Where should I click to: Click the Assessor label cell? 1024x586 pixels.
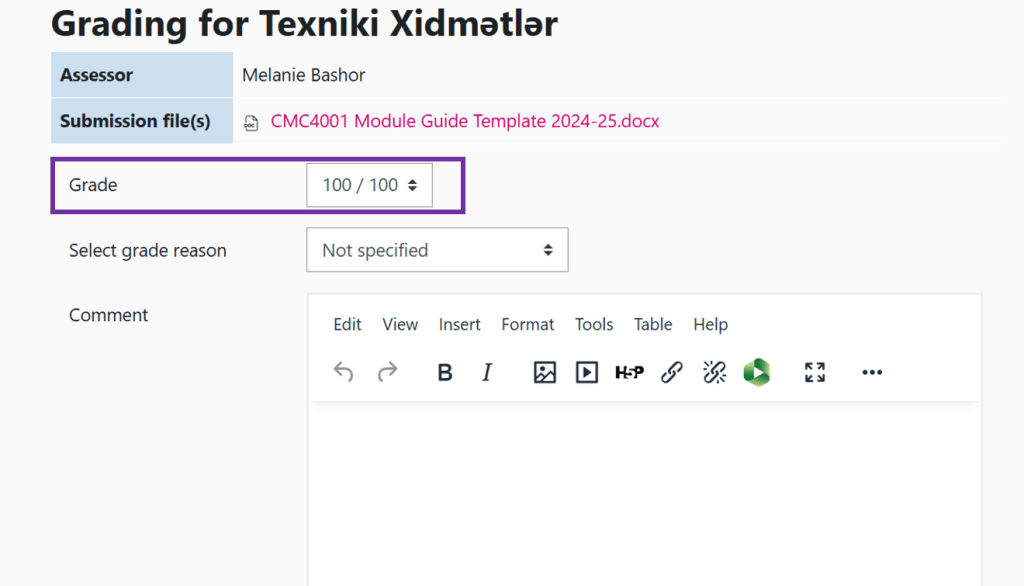point(142,74)
